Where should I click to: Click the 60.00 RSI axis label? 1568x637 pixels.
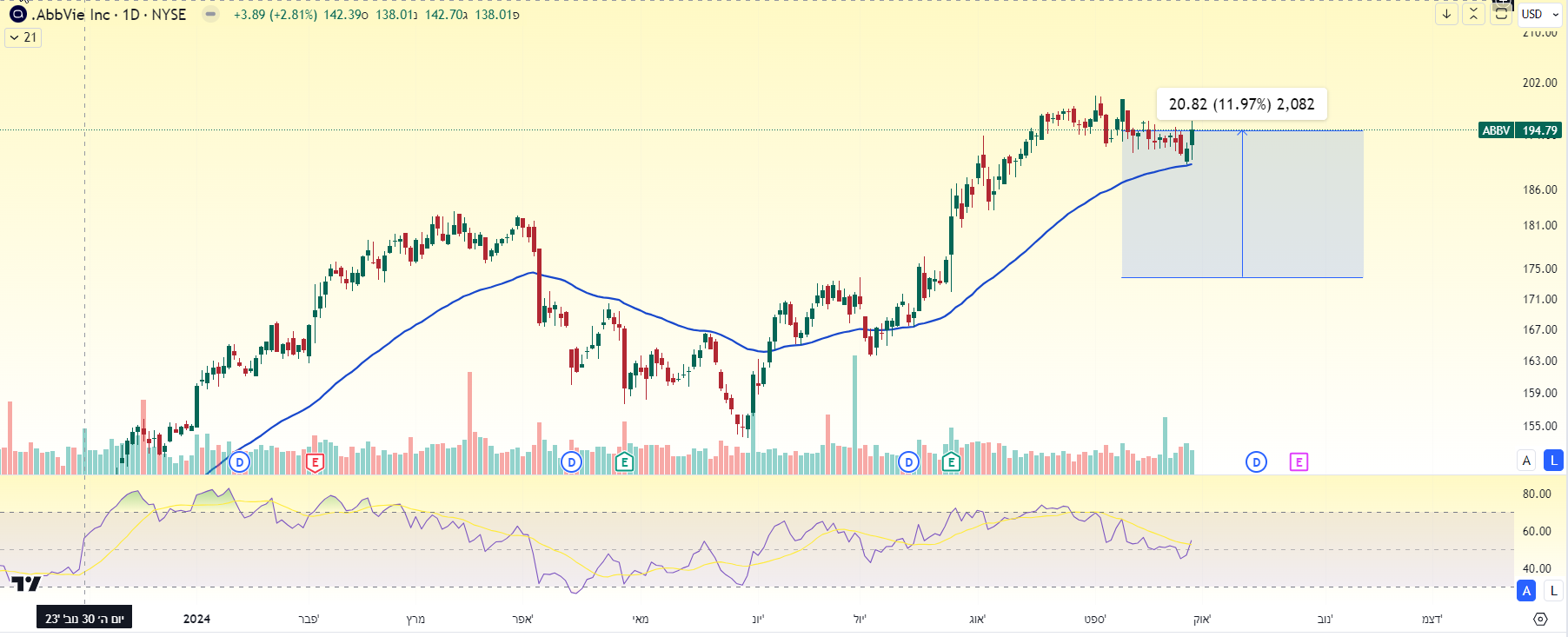pyautogui.click(x=1537, y=531)
